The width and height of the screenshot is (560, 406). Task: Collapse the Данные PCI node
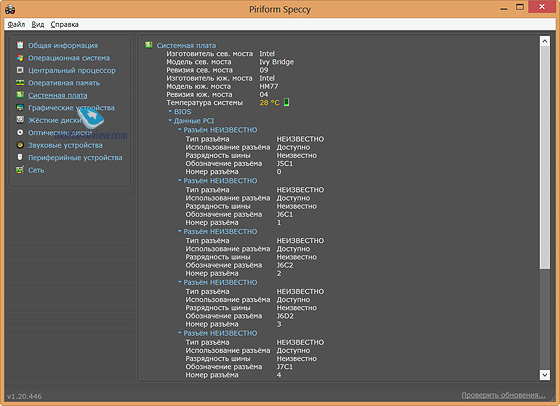pyautogui.click(x=170, y=121)
